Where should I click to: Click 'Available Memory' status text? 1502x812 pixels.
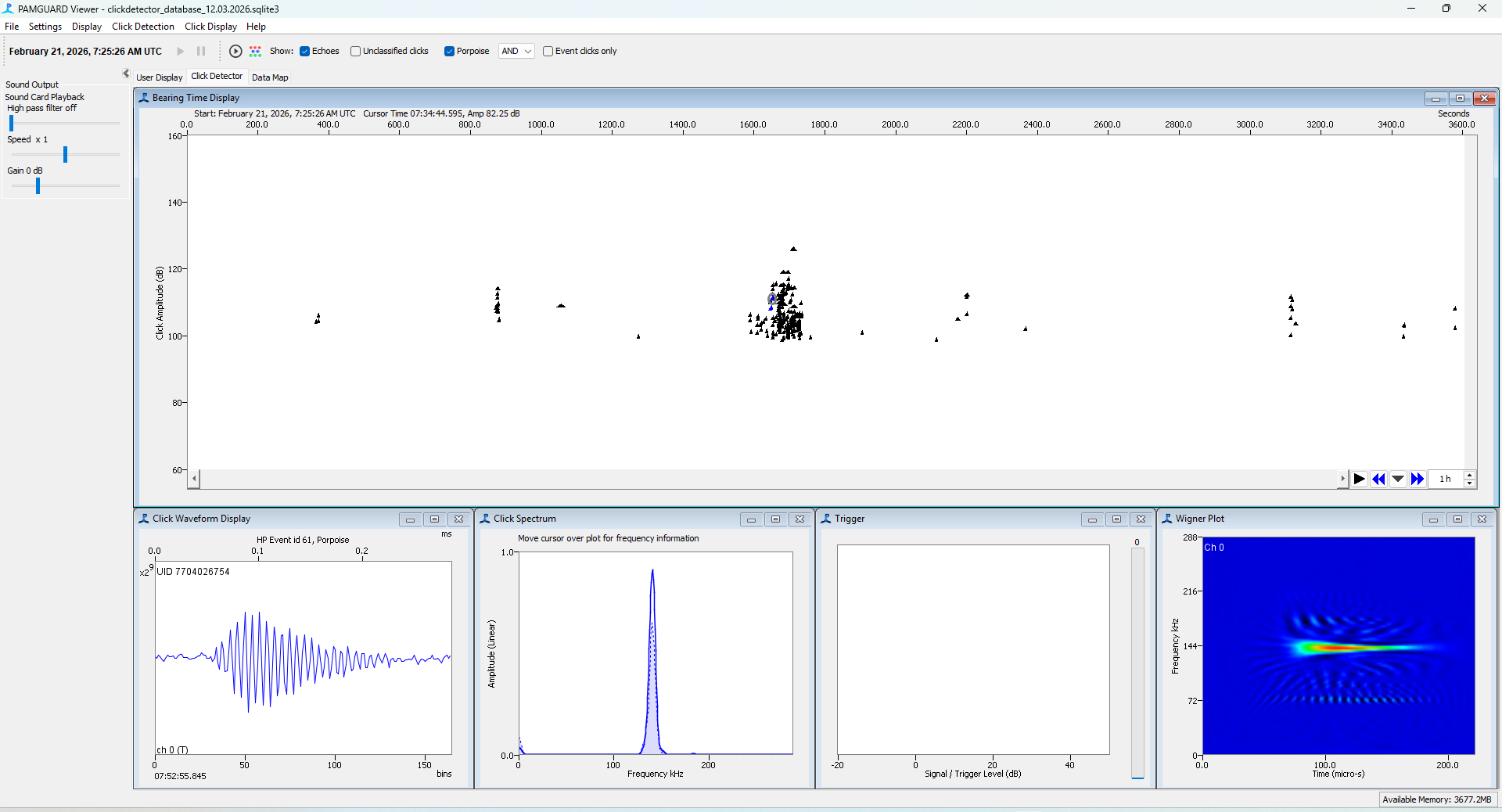coord(1436,799)
